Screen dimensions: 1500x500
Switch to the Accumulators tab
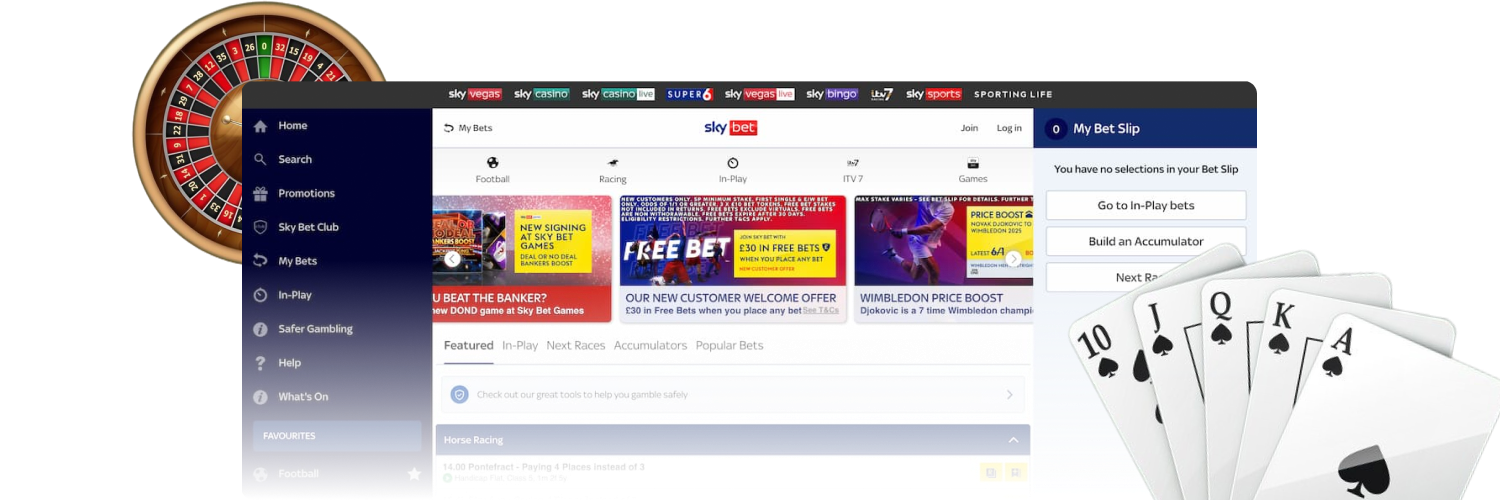point(651,346)
